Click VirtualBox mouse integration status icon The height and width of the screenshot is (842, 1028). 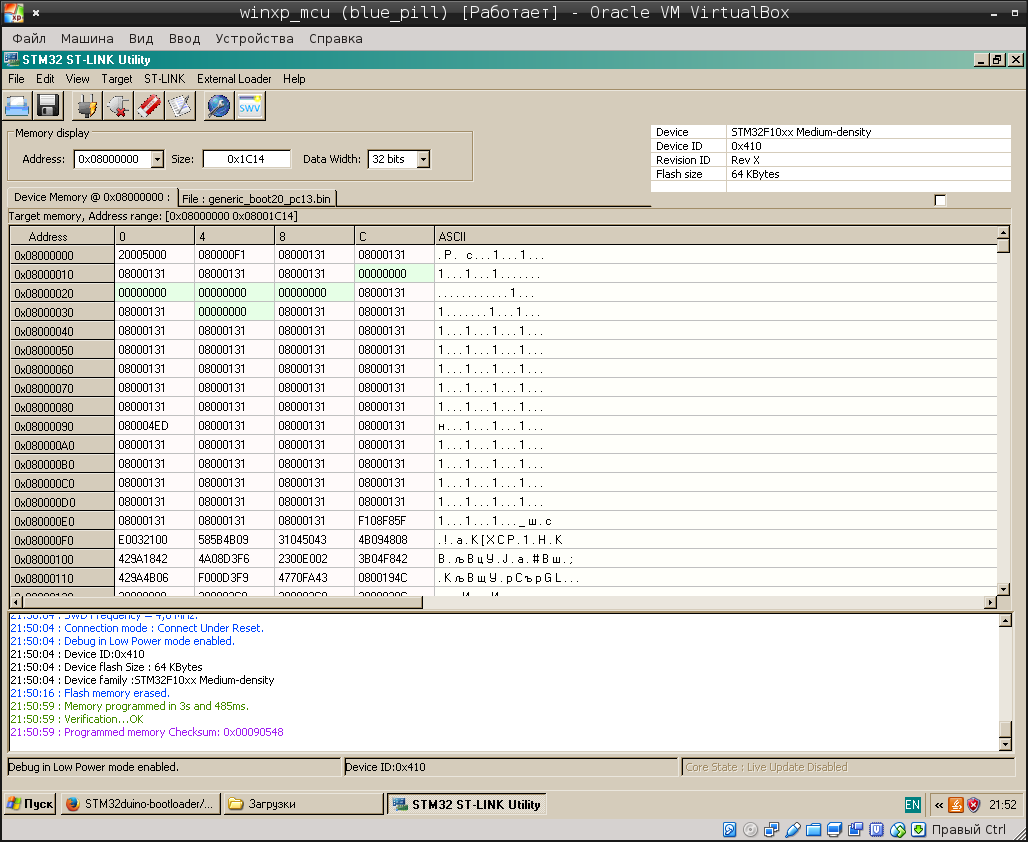coord(898,830)
